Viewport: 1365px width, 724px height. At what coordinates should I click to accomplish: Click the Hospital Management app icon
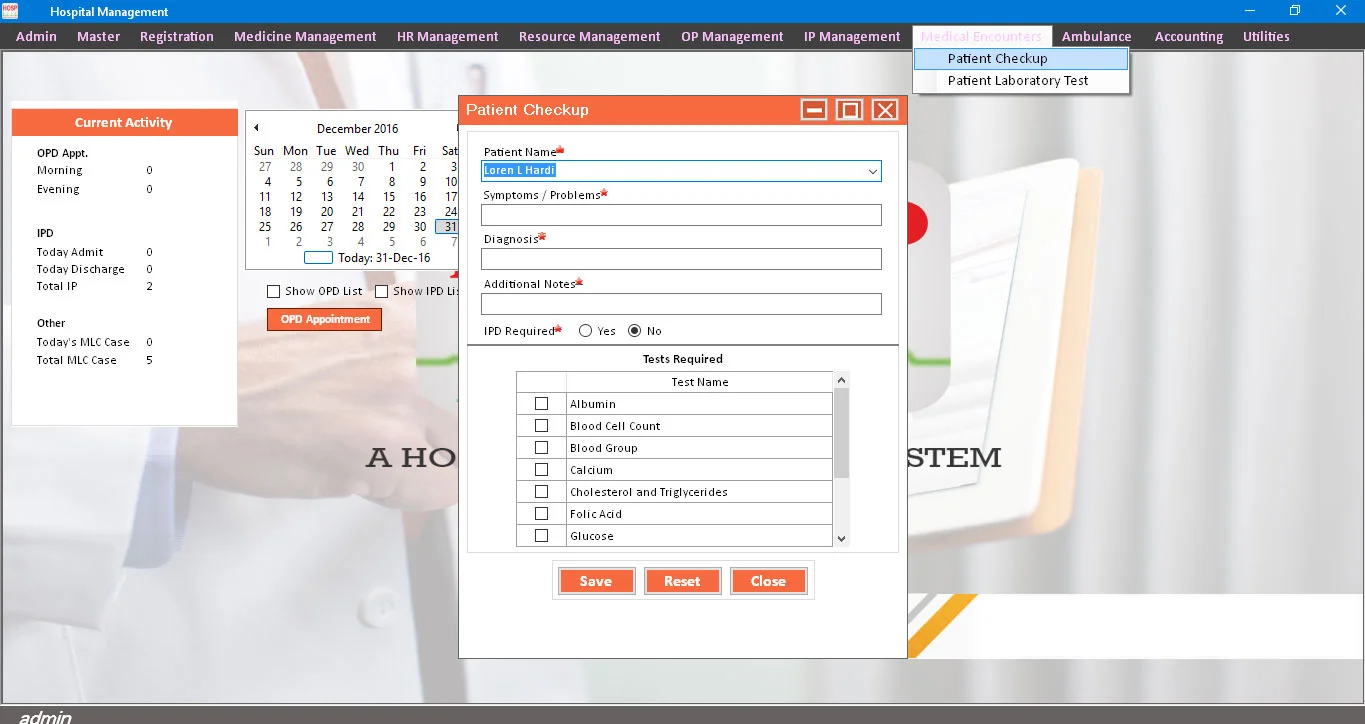10,11
